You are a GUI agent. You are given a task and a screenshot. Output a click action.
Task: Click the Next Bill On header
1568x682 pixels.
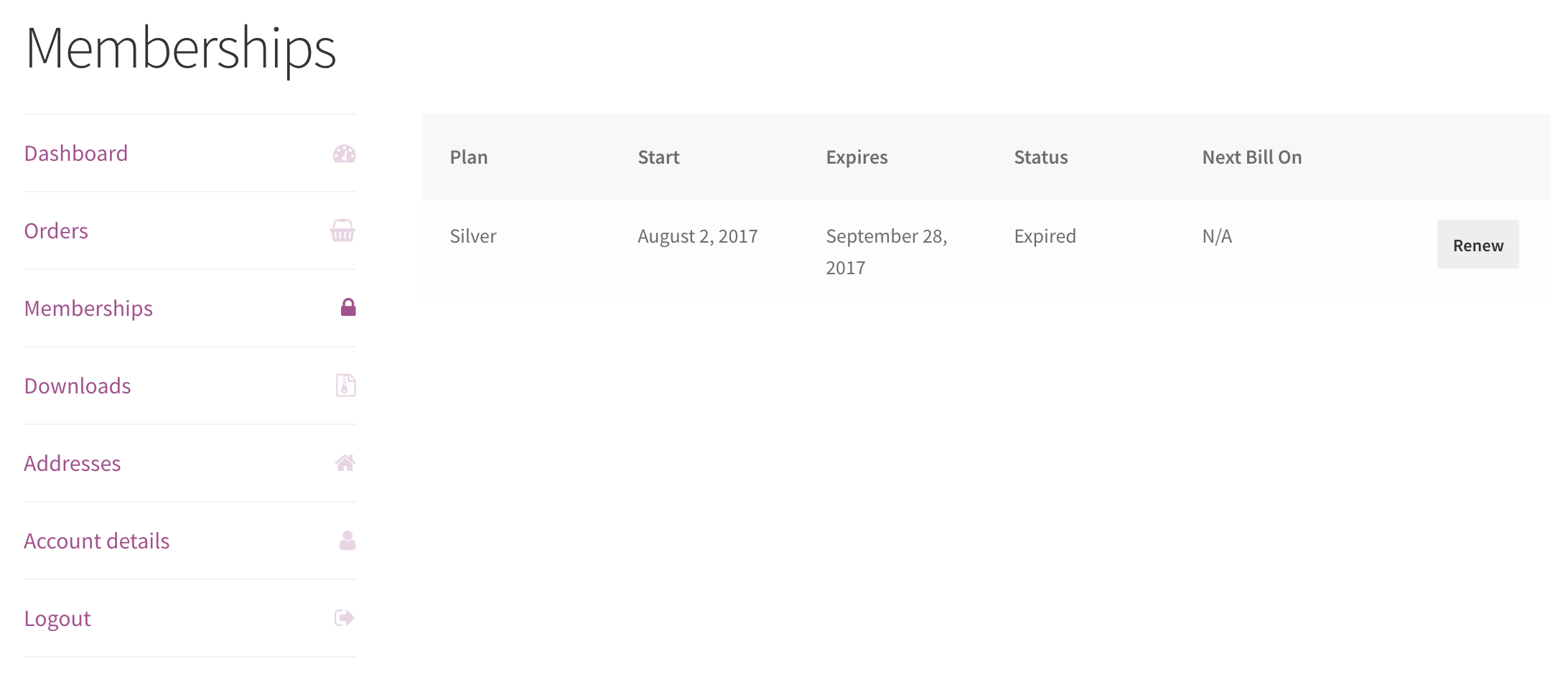pos(1252,157)
